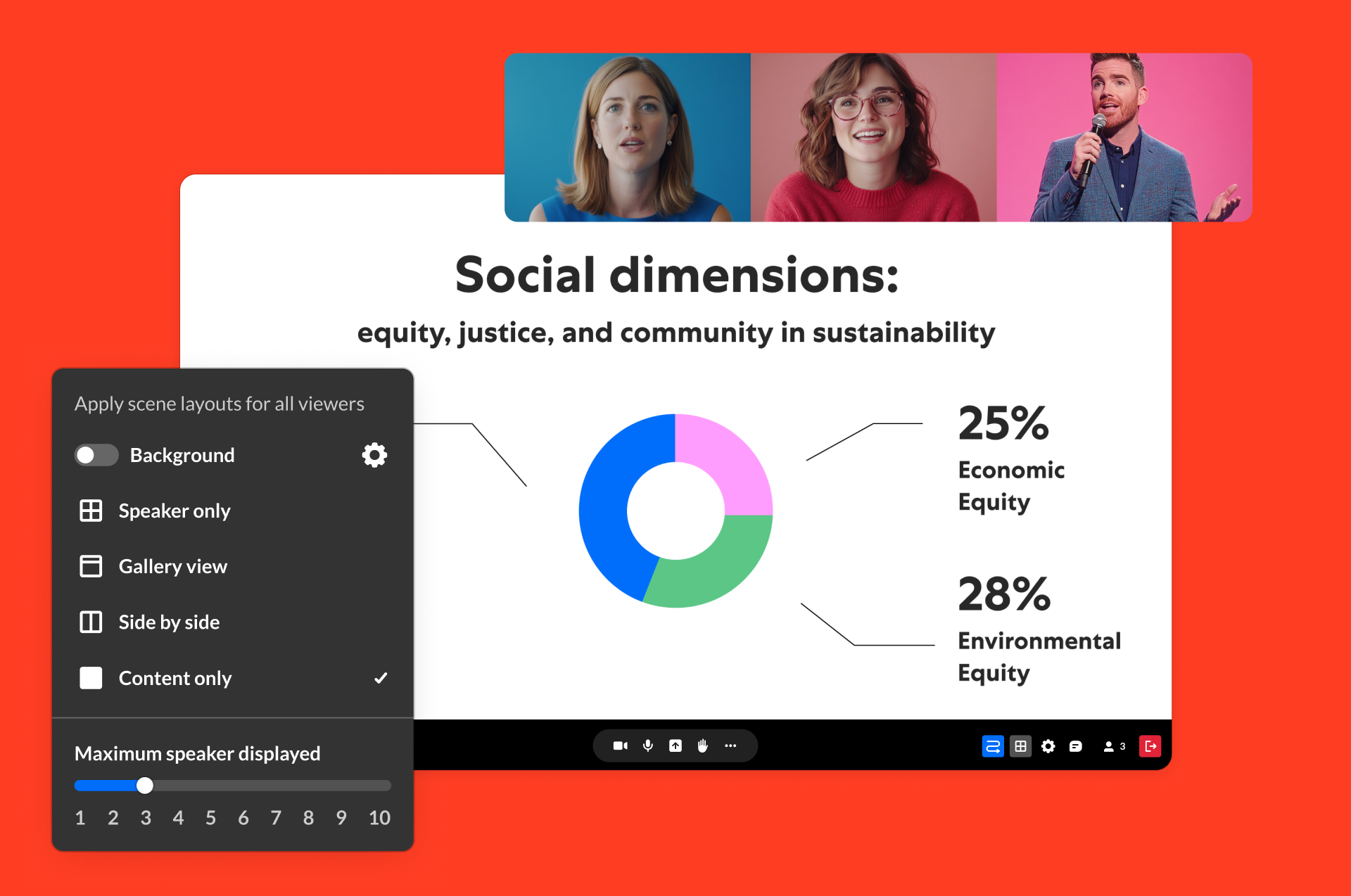
Task: Click the man with microphone thumbnail
Action: (1124, 138)
